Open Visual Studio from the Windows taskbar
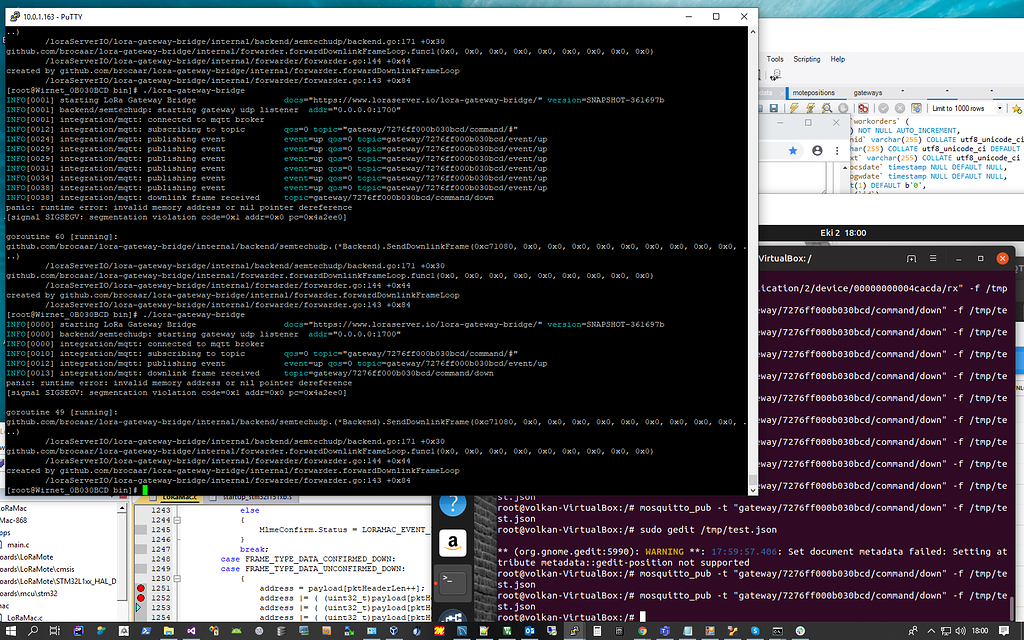This screenshot has width=1024, height=640. coord(191,631)
